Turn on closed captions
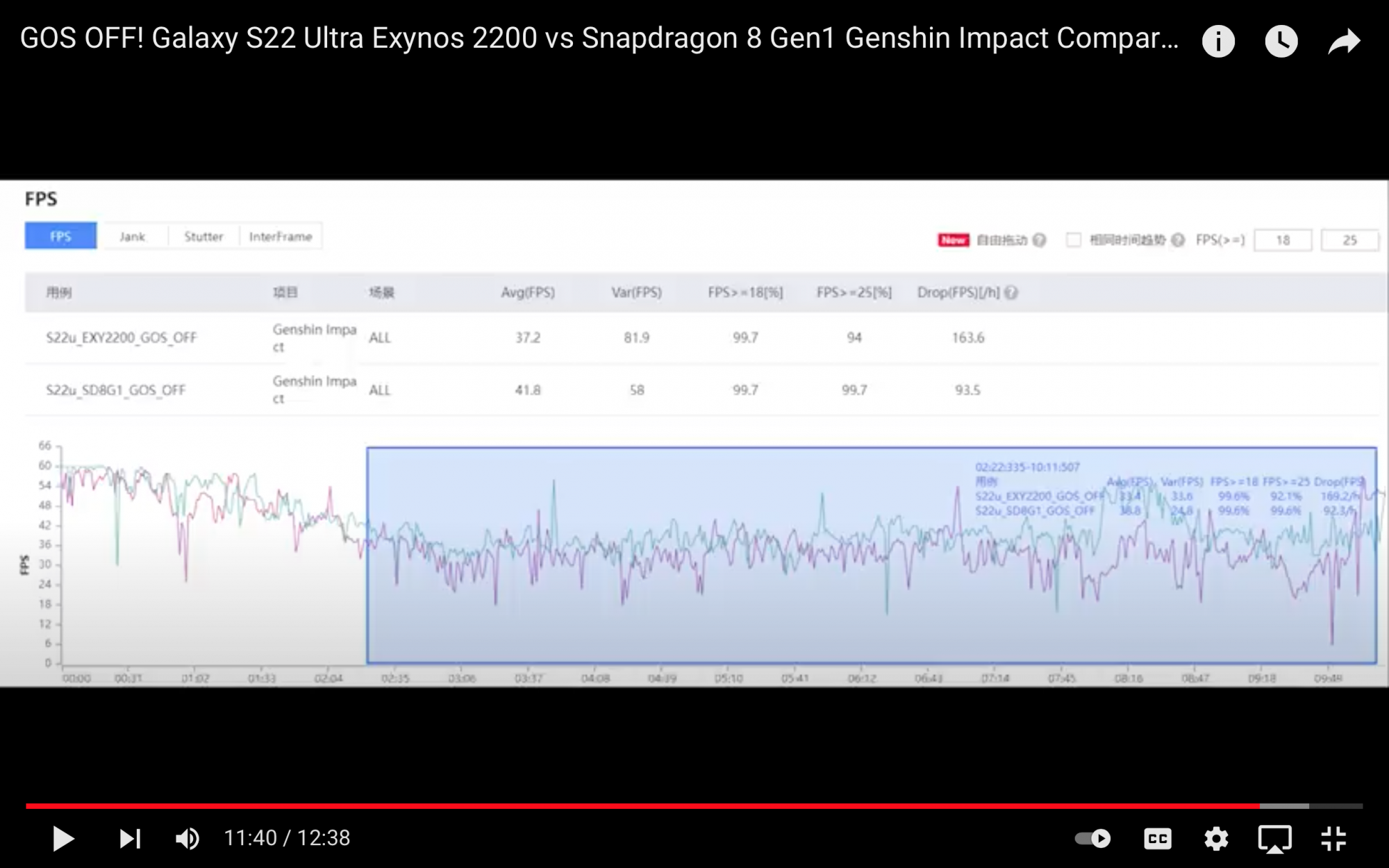This screenshot has width=1389, height=868. click(1157, 838)
